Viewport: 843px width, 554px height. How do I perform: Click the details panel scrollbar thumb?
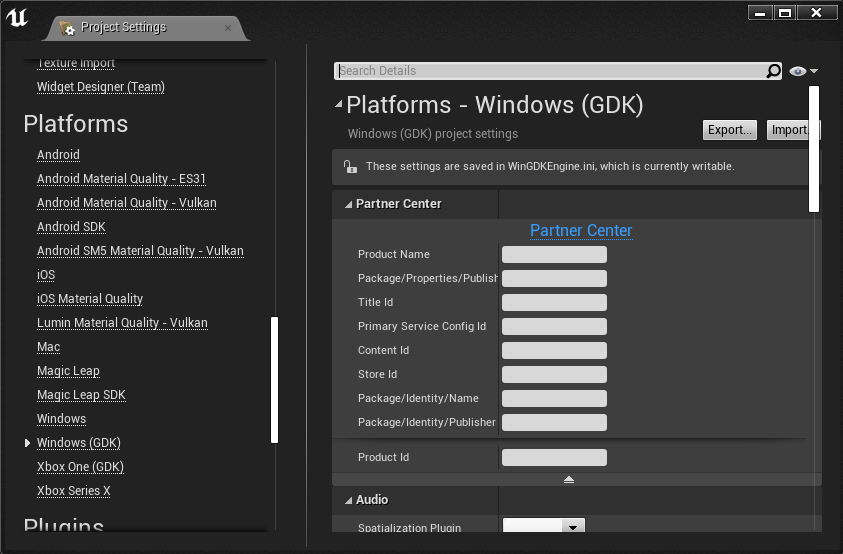(x=814, y=149)
